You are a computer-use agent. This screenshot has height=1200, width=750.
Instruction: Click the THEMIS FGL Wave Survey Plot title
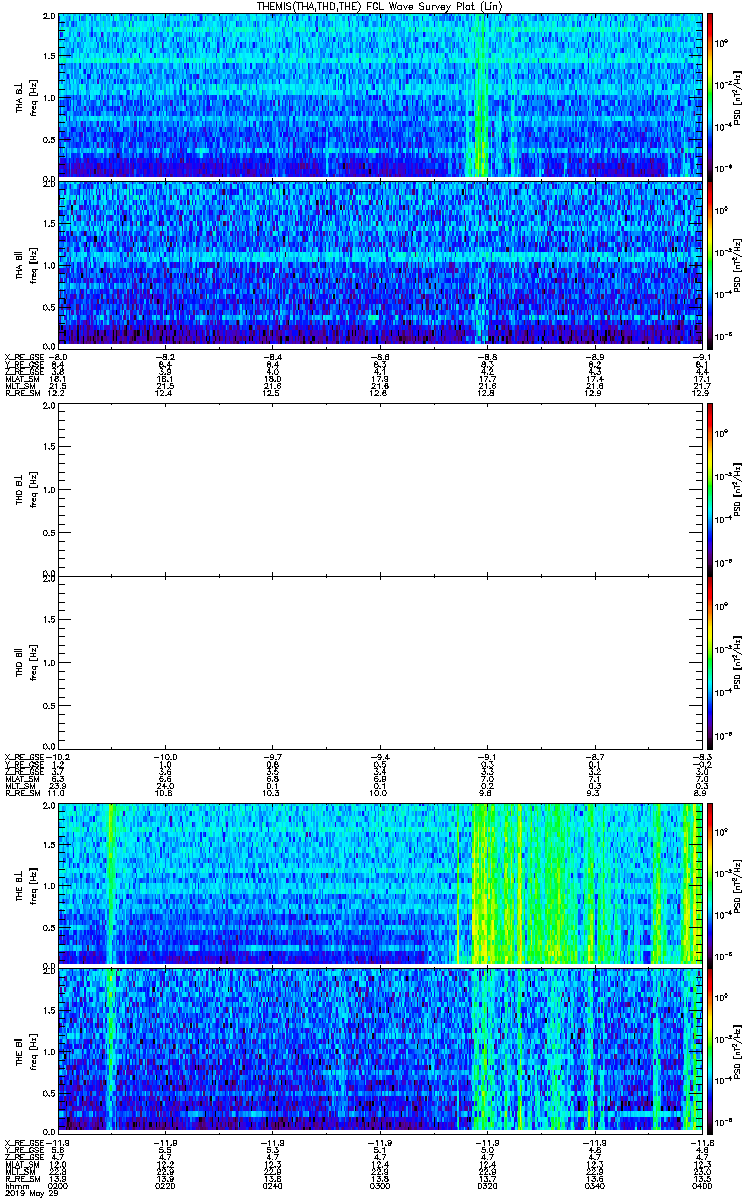[x=378, y=6]
